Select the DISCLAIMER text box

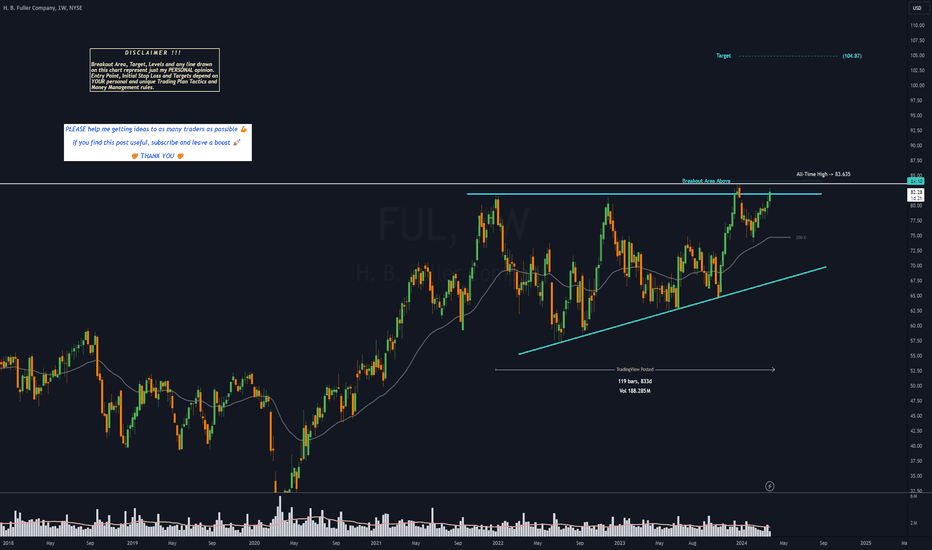click(x=155, y=70)
